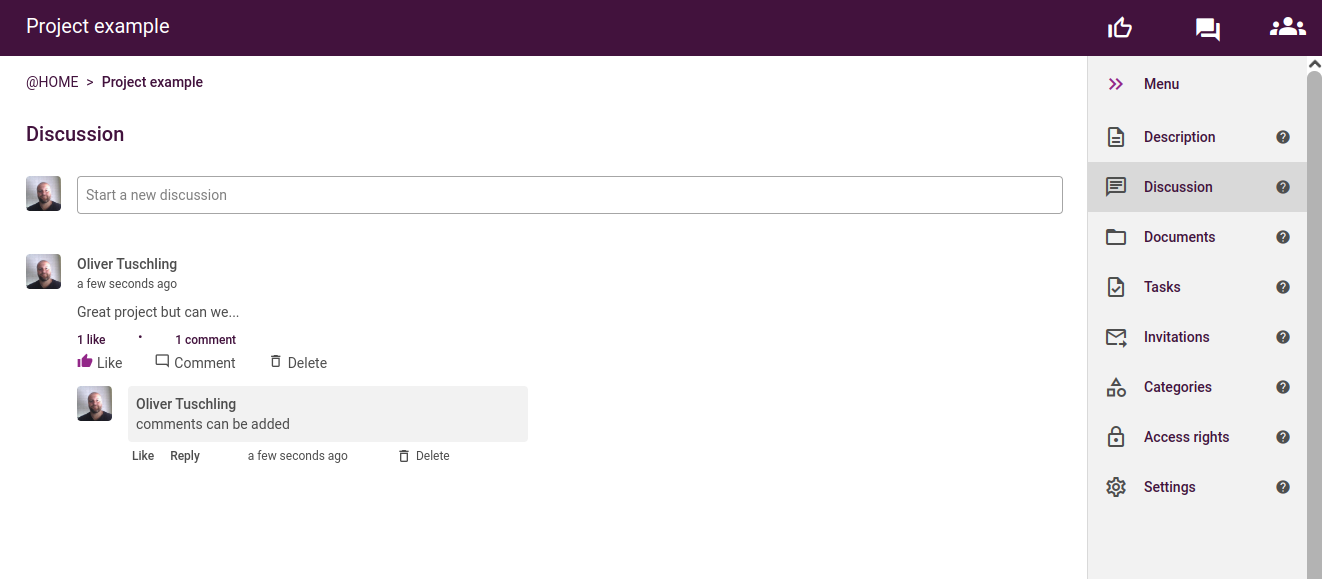Image resolution: width=1324 pixels, height=579 pixels.
Task: Click the Access rights lock icon
Action: coord(1116,437)
